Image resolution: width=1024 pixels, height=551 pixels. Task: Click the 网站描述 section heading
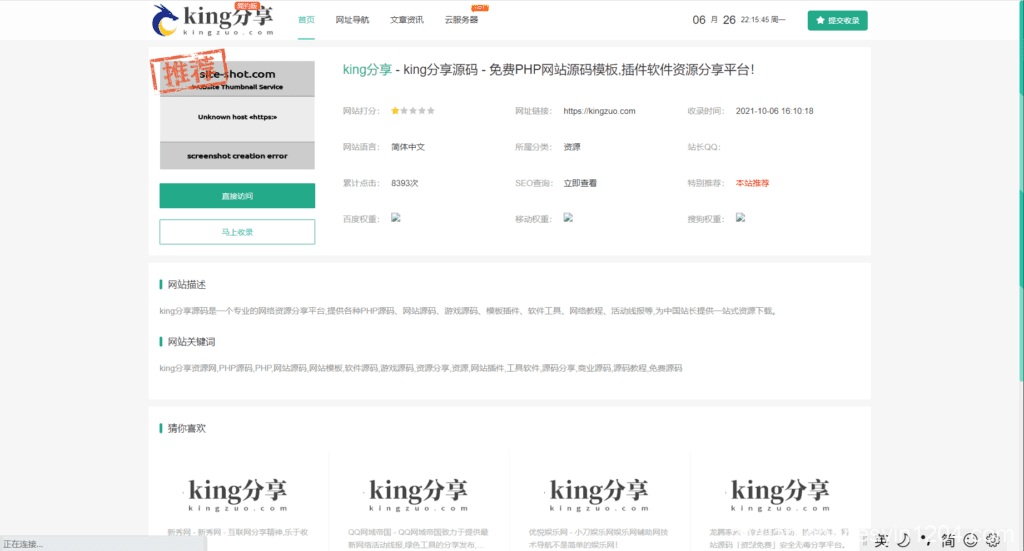tap(186, 285)
